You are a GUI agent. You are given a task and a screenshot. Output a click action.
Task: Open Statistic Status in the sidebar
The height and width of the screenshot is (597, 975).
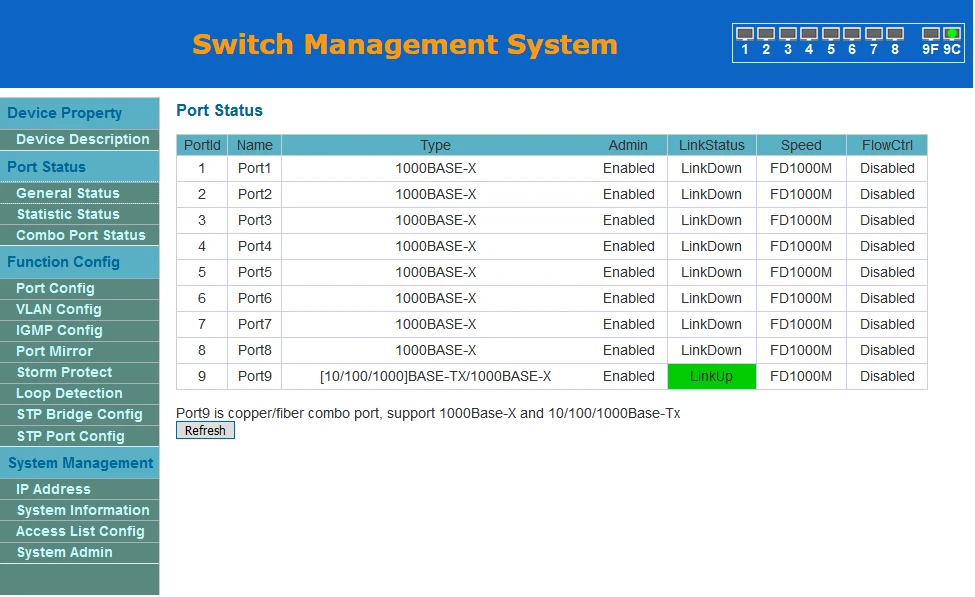pyautogui.click(x=68, y=214)
